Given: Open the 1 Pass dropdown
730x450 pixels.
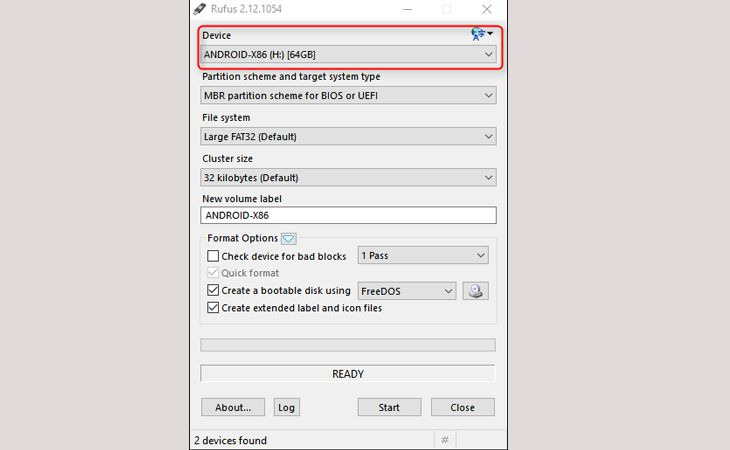Looking at the screenshot, I should tap(422, 256).
